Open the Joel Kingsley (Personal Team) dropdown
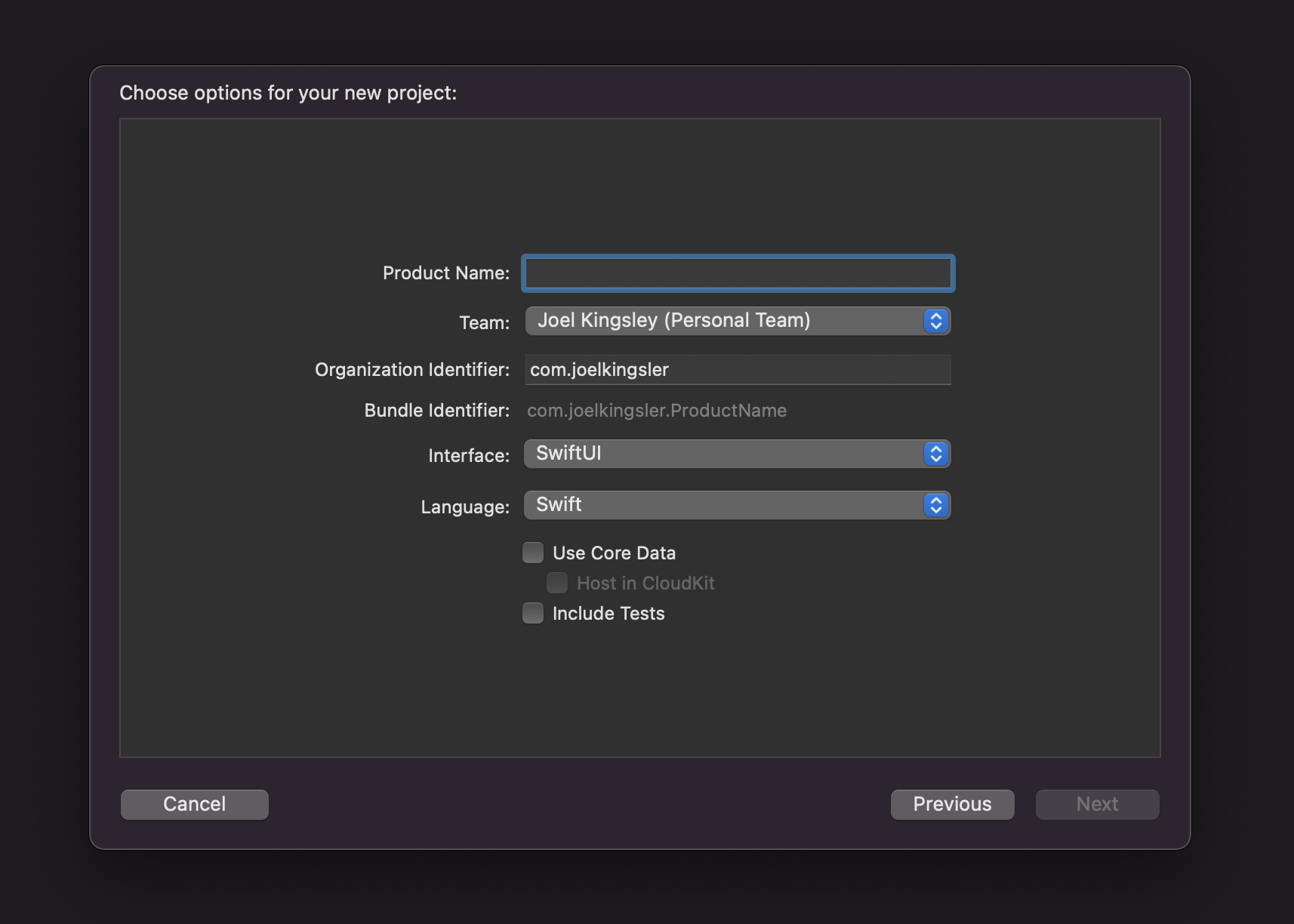The height and width of the screenshot is (924, 1294). (x=725, y=321)
